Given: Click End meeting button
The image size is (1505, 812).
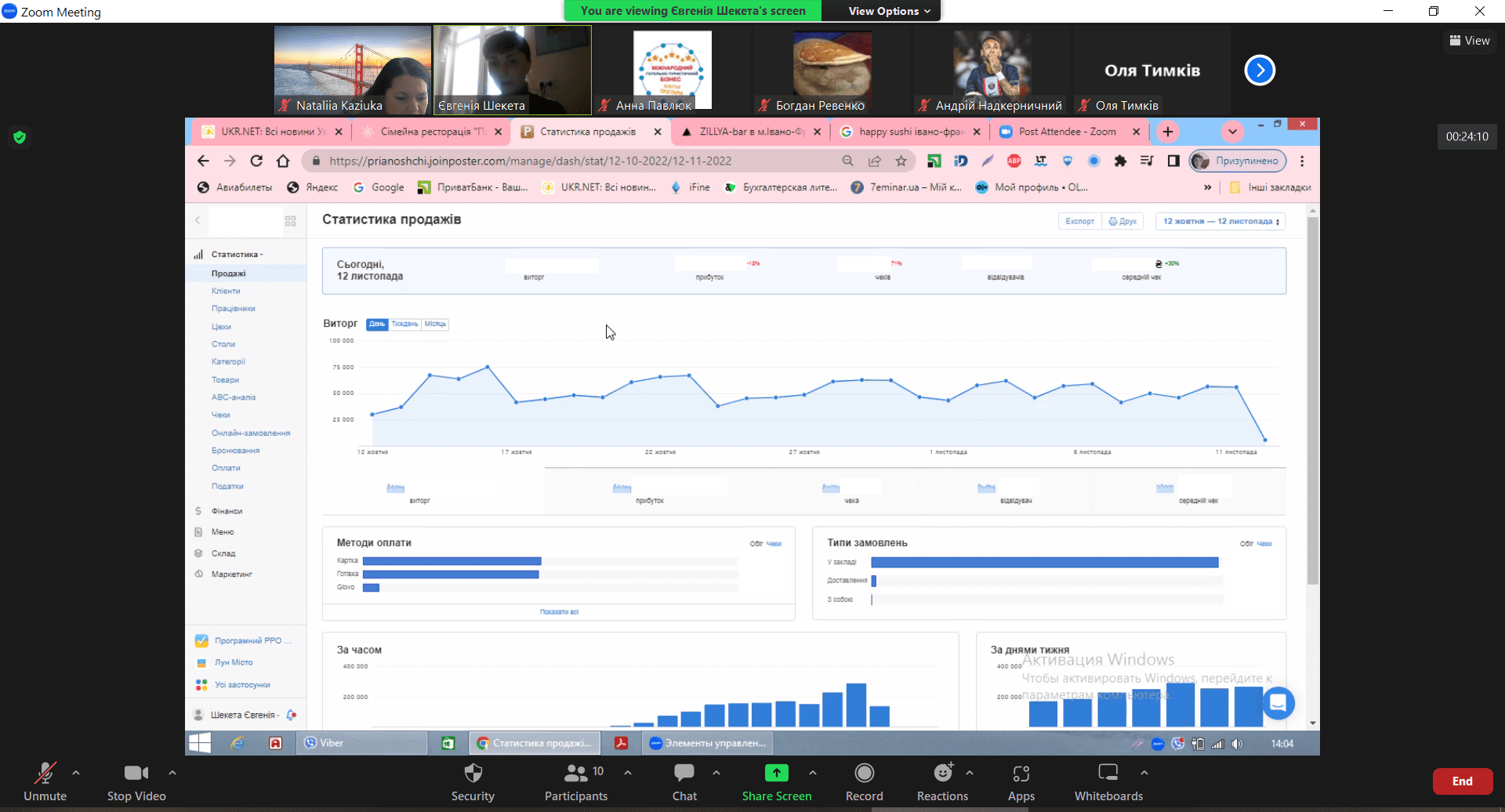Looking at the screenshot, I should pos(1462,781).
